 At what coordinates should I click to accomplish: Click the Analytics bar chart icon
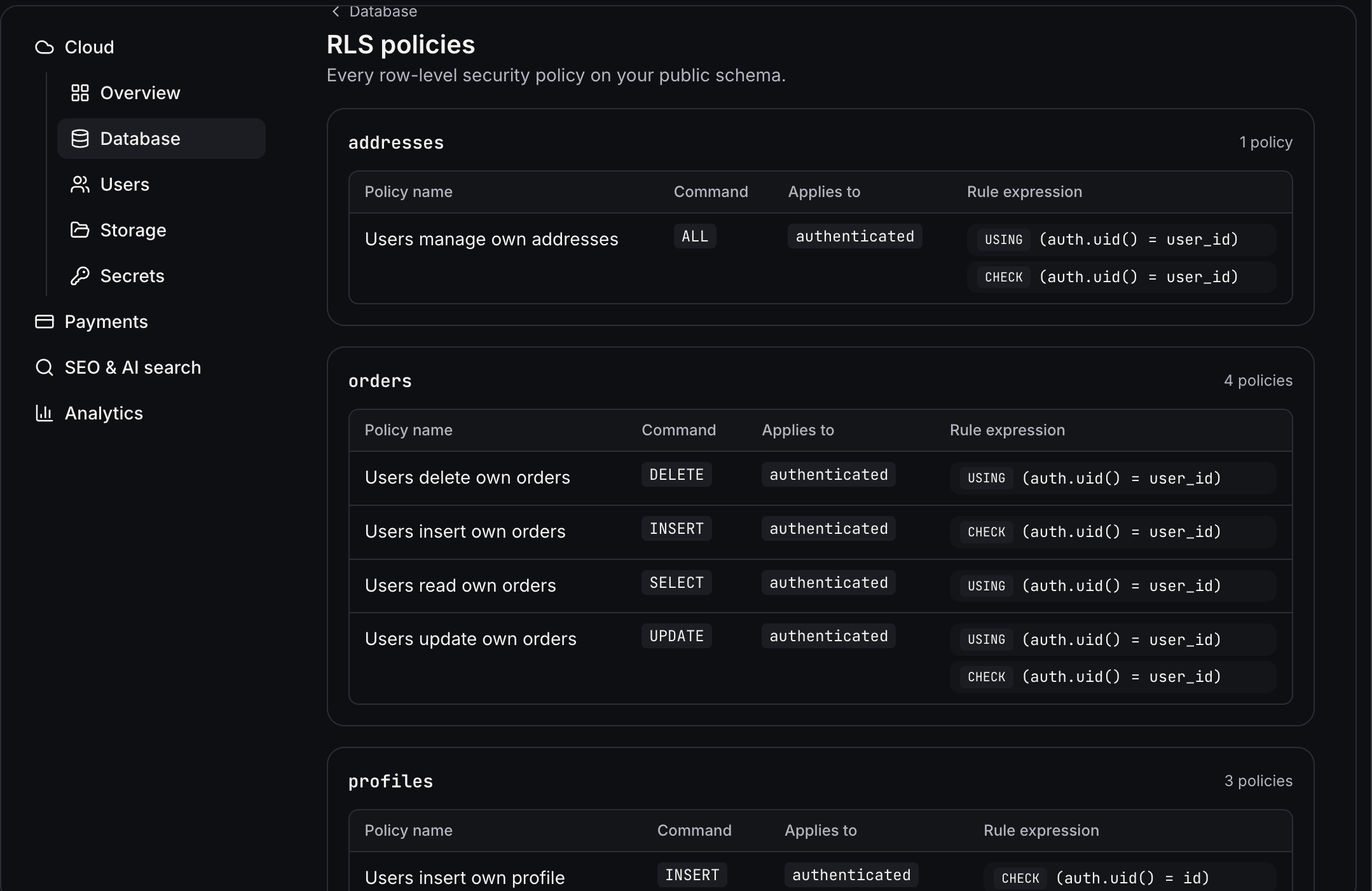[x=45, y=413]
